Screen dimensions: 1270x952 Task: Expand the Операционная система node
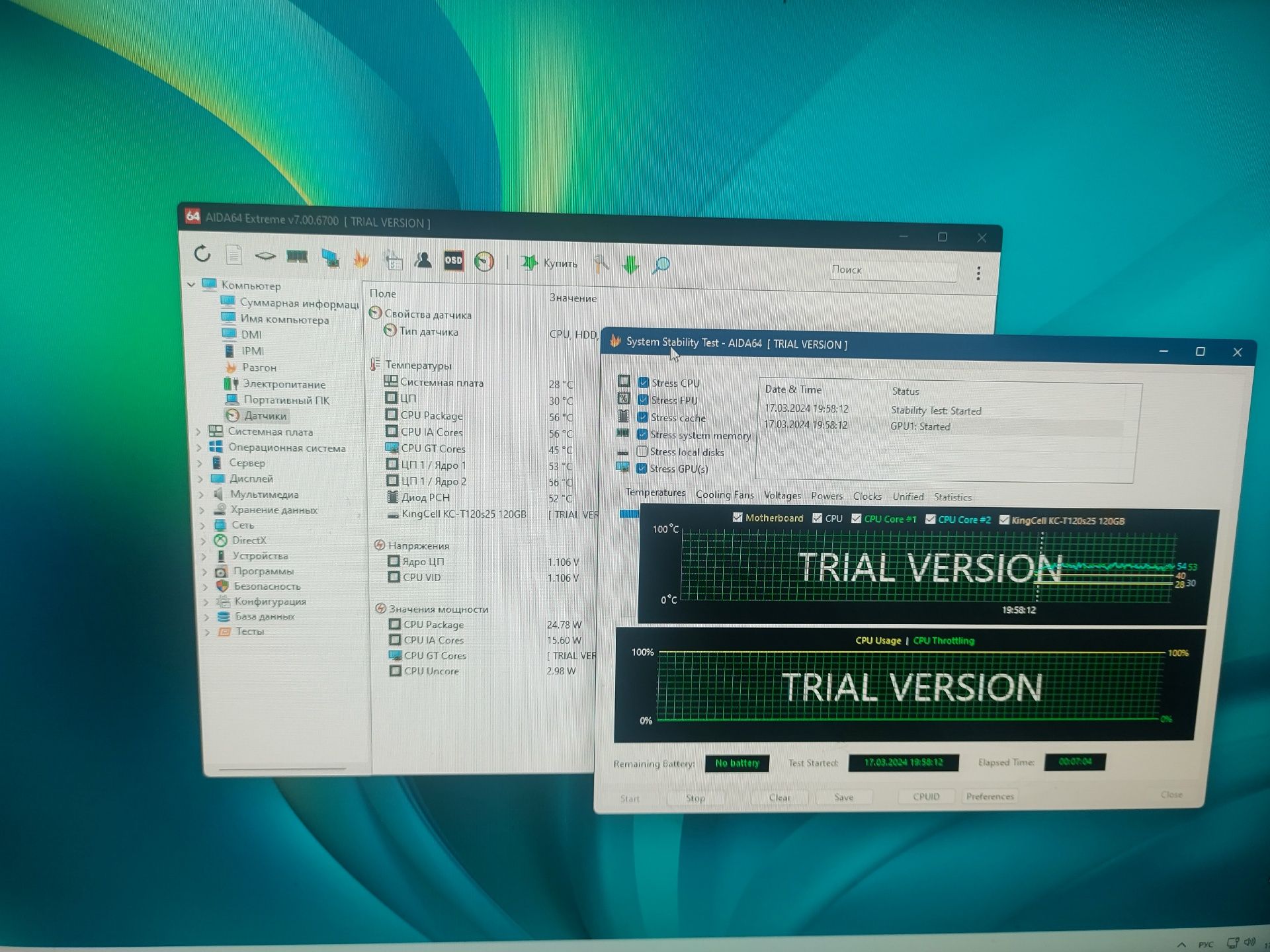pos(198,448)
